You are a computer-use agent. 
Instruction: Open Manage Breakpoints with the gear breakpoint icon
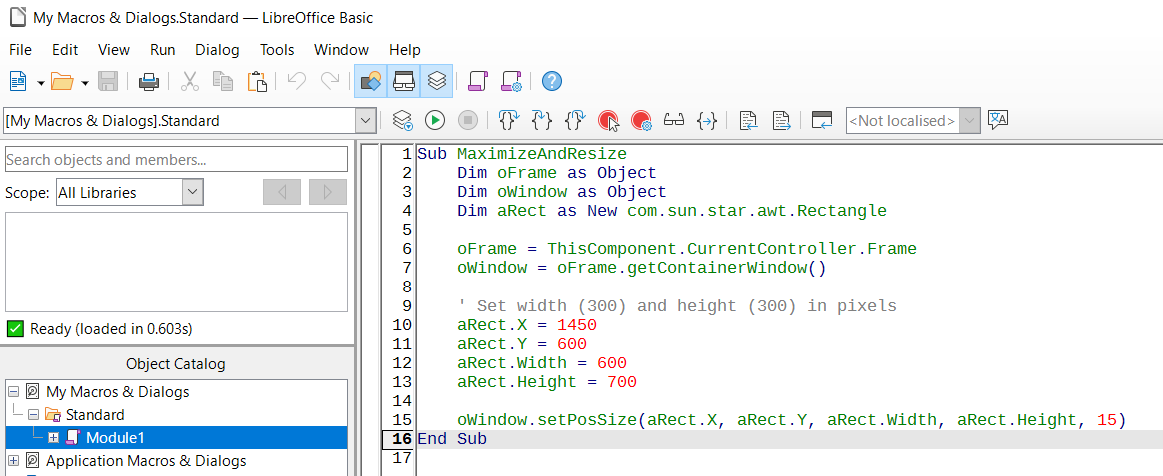click(x=642, y=121)
